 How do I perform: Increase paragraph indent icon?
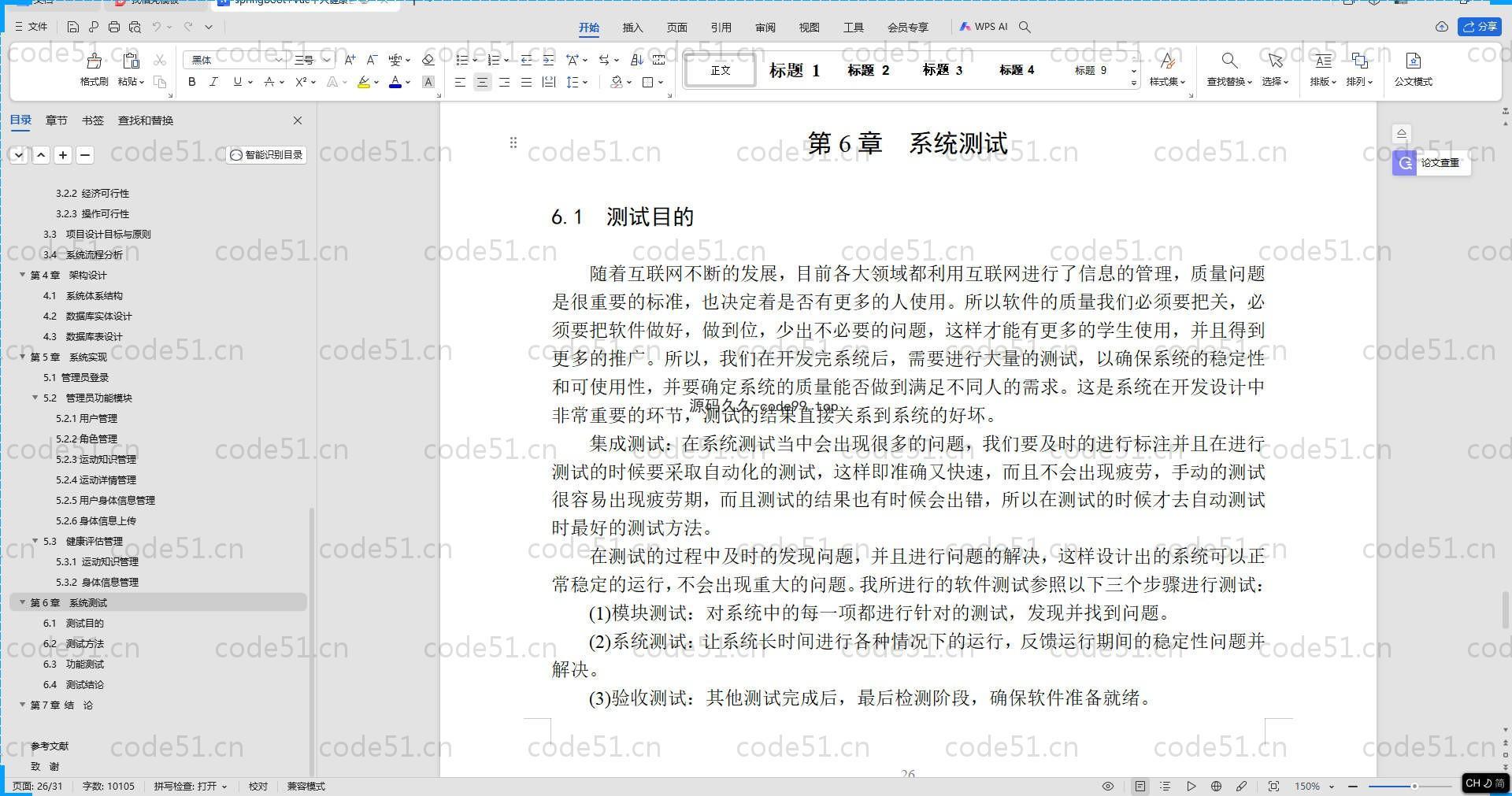pos(548,60)
